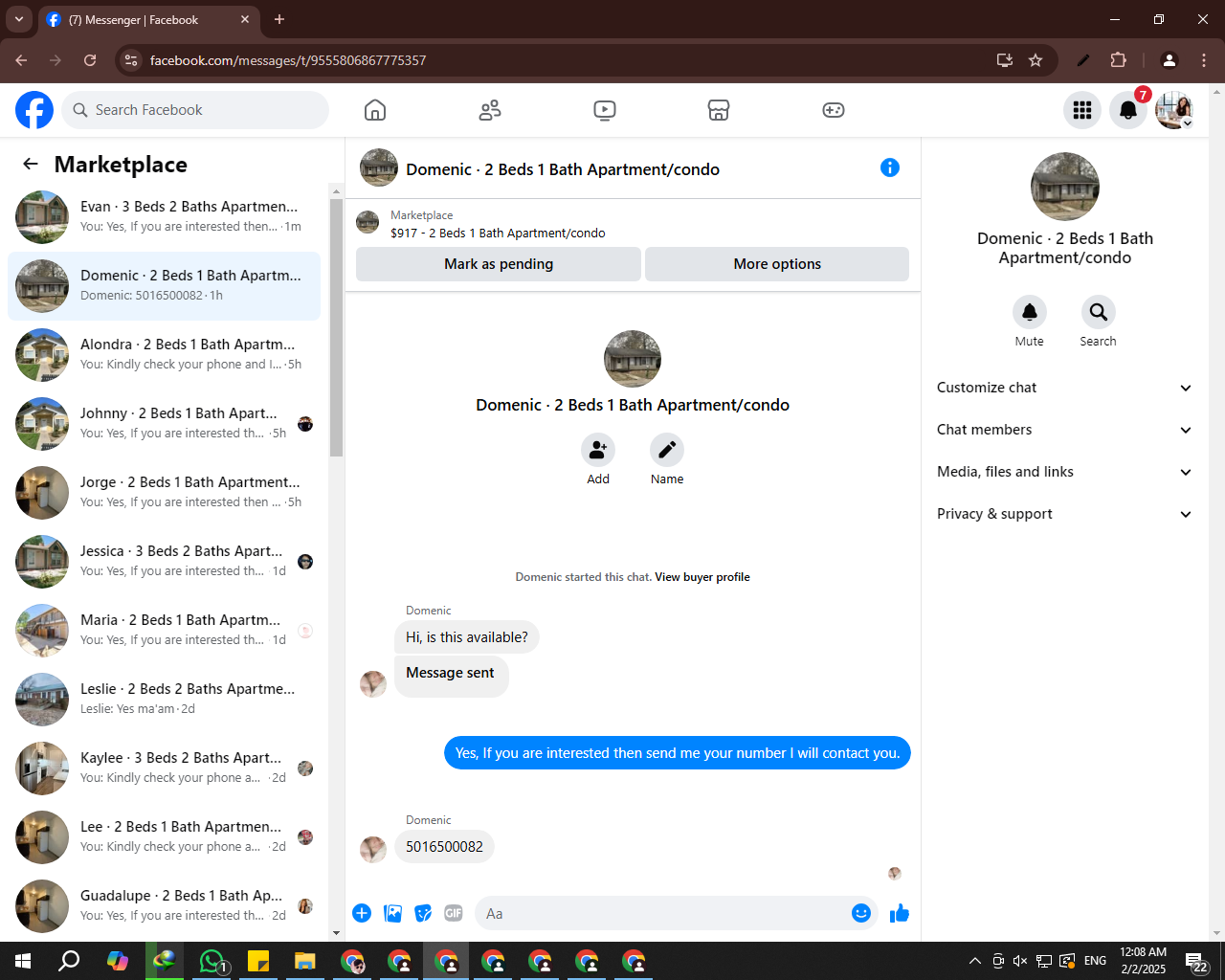Expand the Customize chat section
The width and height of the screenshot is (1225, 980).
click(x=1064, y=388)
